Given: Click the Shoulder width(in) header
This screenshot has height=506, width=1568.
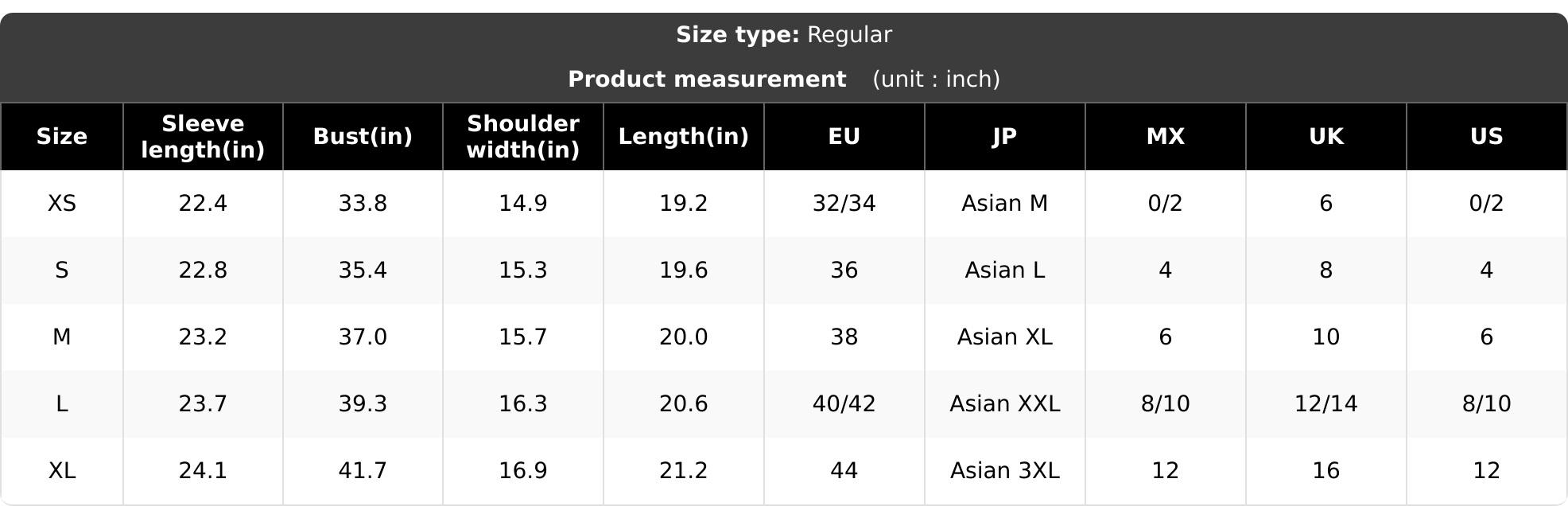Looking at the screenshot, I should (523, 137).
